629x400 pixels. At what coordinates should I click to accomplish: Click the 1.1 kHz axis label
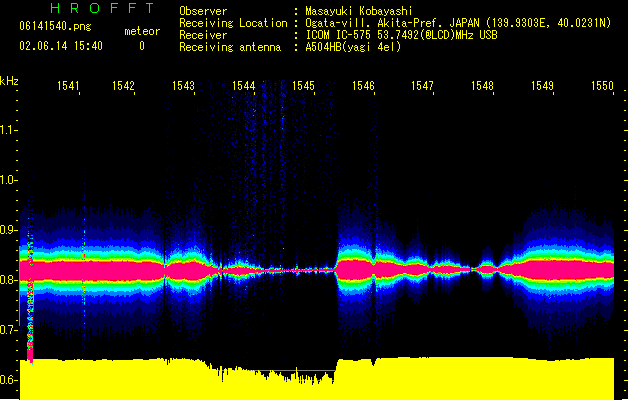pos(8,130)
